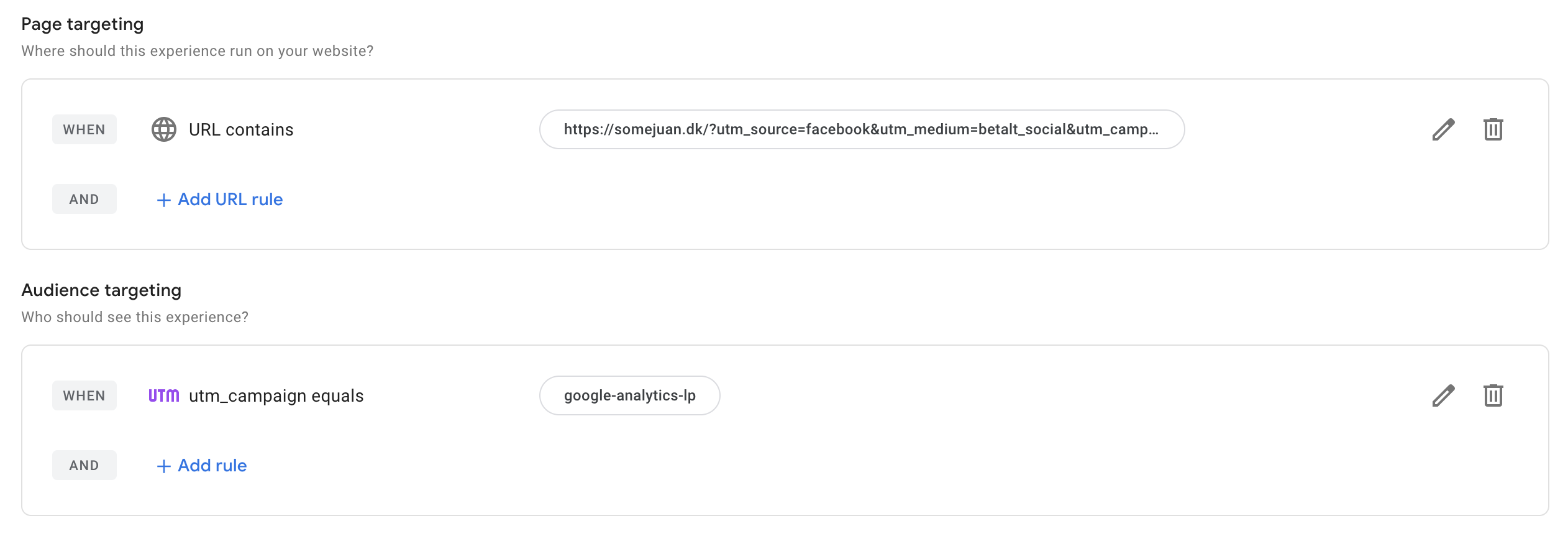This screenshot has width=1568, height=536.
Task: Select the google-analytics-lp value chip
Action: 629,395
